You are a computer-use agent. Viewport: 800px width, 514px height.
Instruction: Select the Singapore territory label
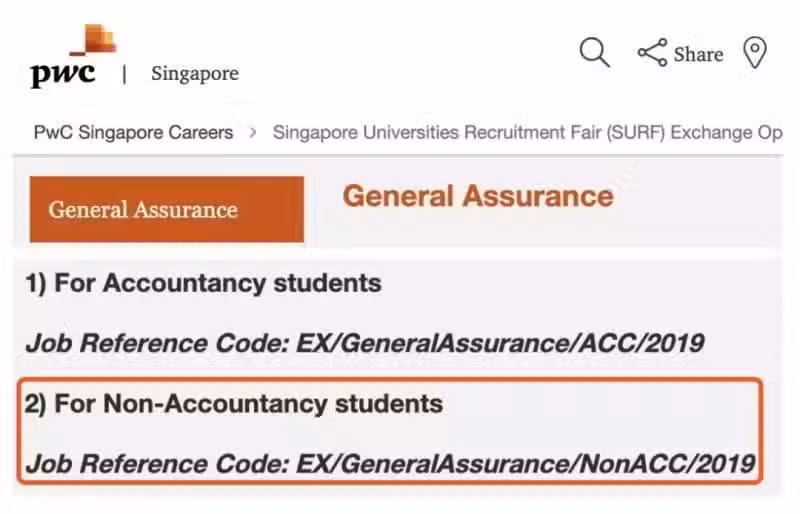(x=195, y=74)
